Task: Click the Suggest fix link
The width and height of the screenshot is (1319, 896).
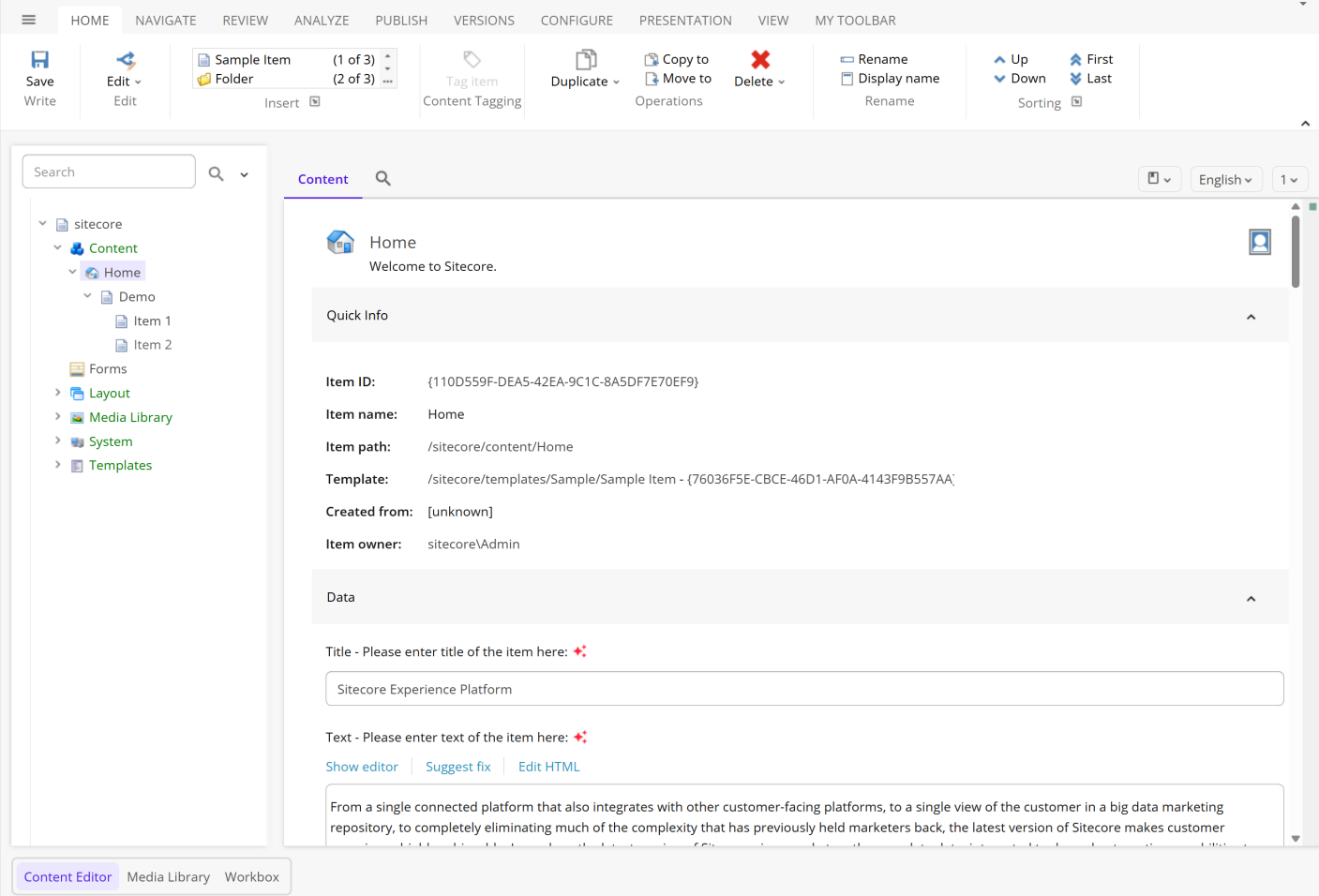Action: 458,767
